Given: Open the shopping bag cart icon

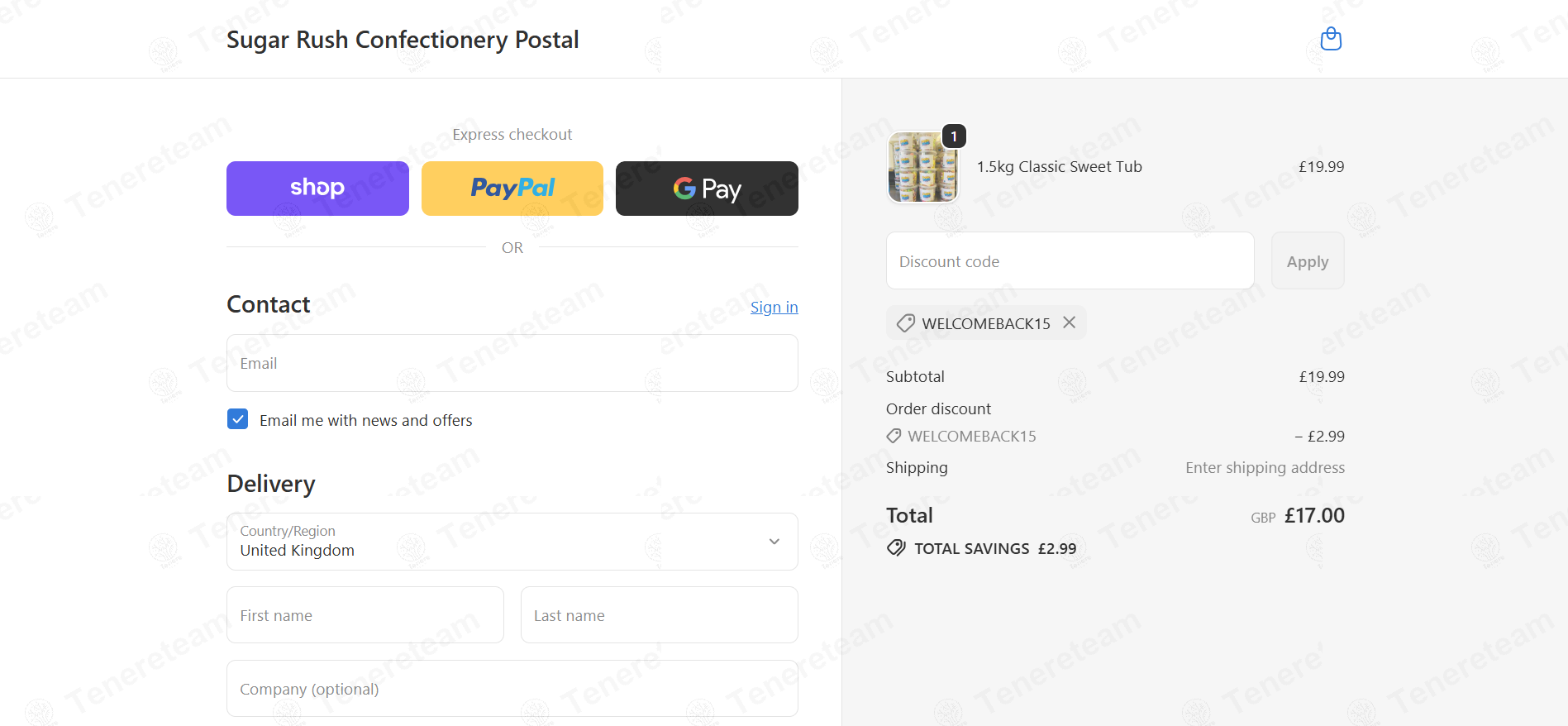Looking at the screenshot, I should [x=1331, y=39].
